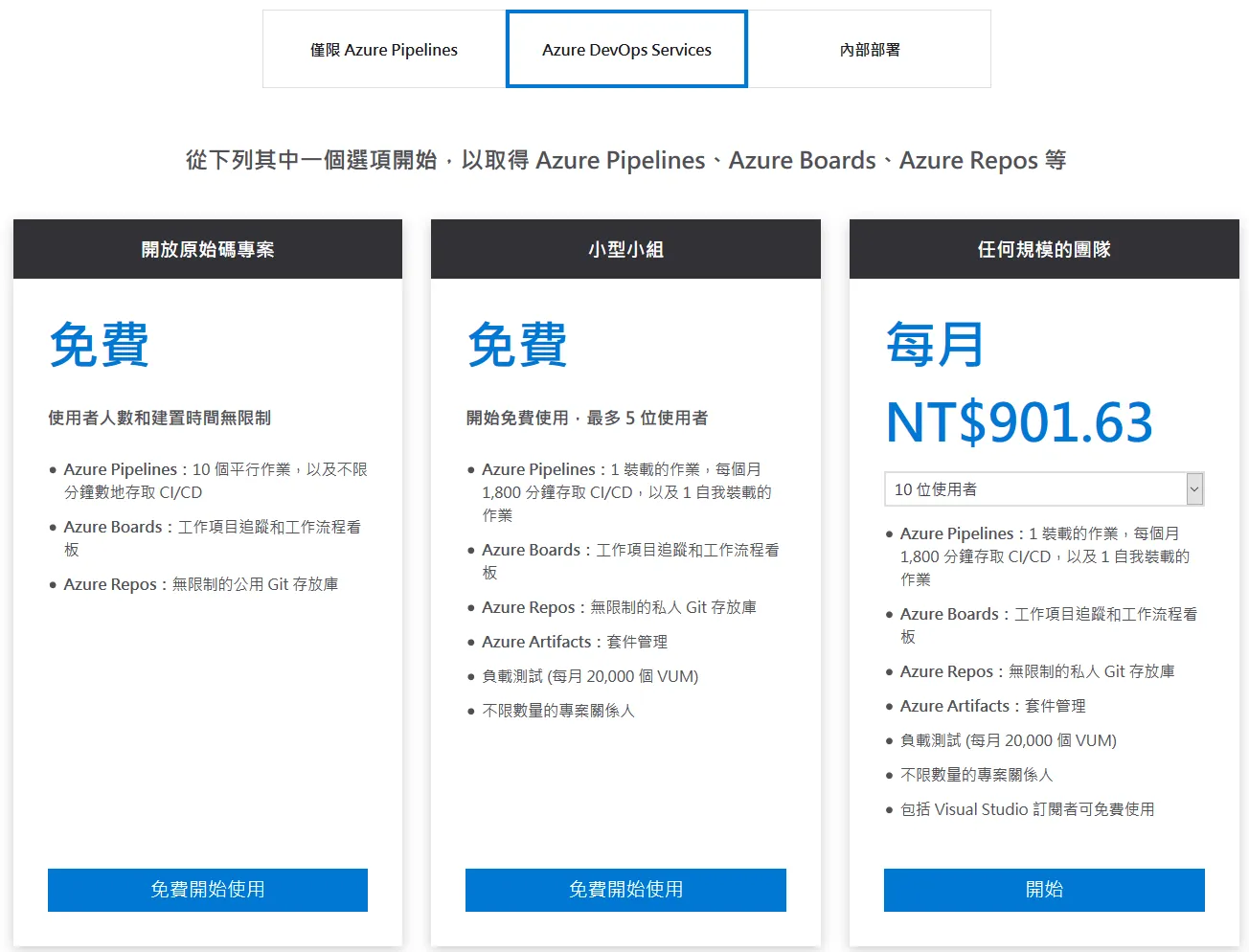Switch to the 僅限 Azure Pipelines tab
Screen dimensions: 1249x952
click(384, 49)
